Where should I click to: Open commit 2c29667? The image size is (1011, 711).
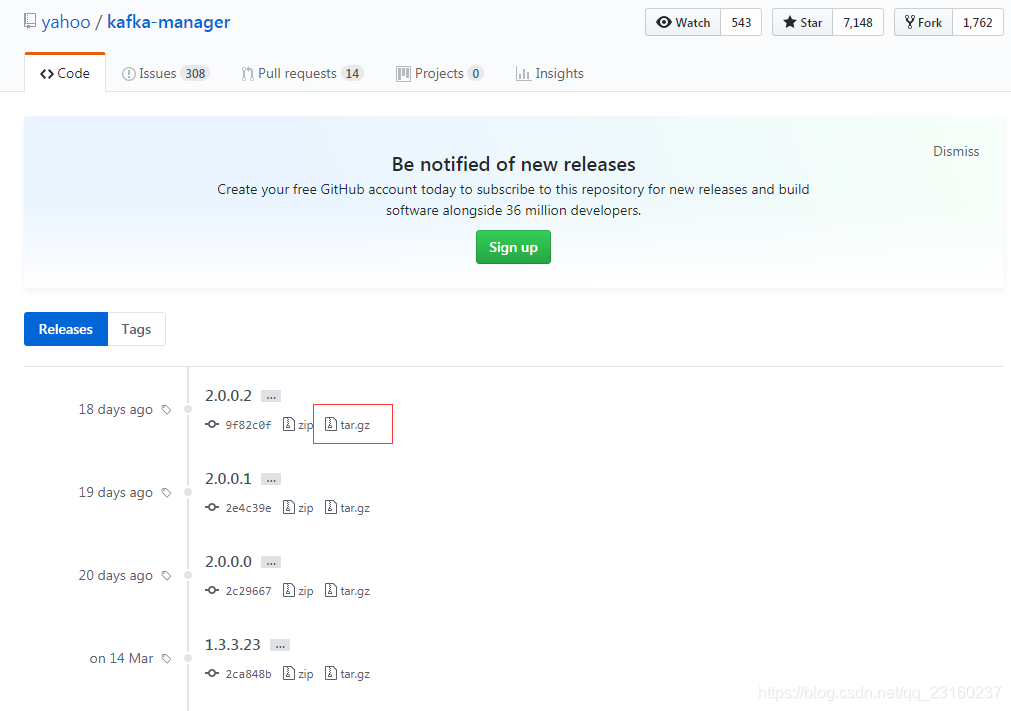pyautogui.click(x=248, y=591)
